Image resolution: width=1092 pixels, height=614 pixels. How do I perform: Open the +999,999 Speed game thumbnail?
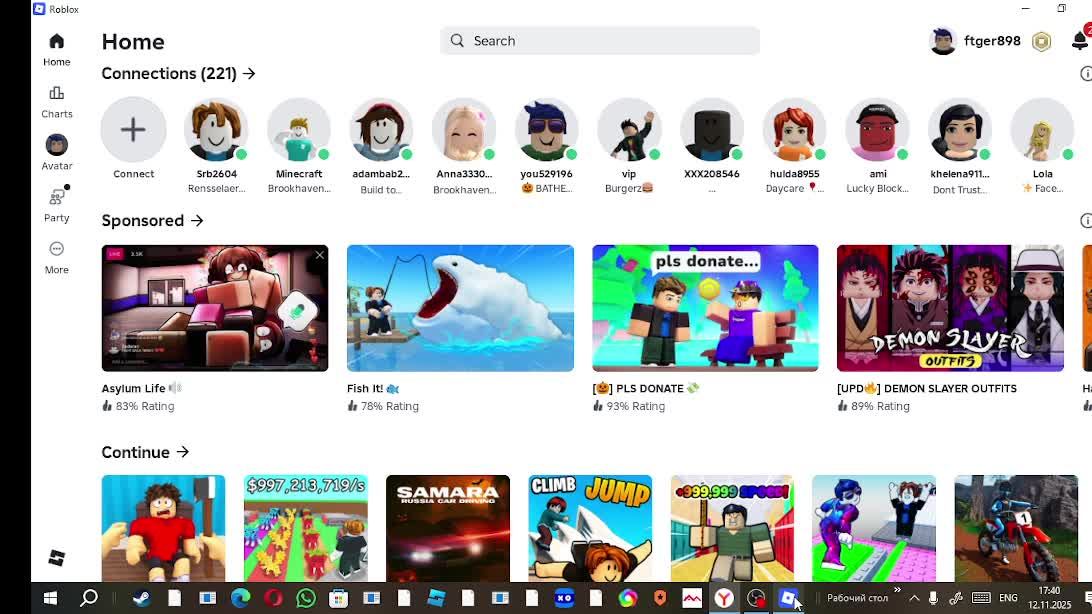coord(732,528)
